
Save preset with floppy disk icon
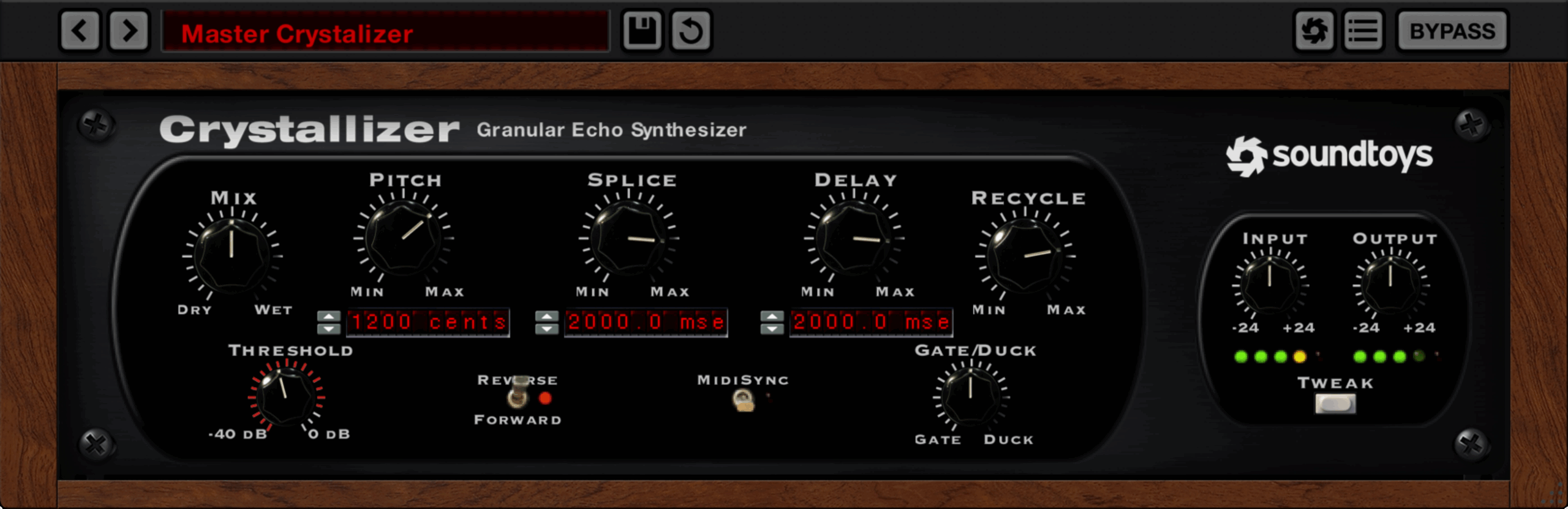[x=641, y=31]
